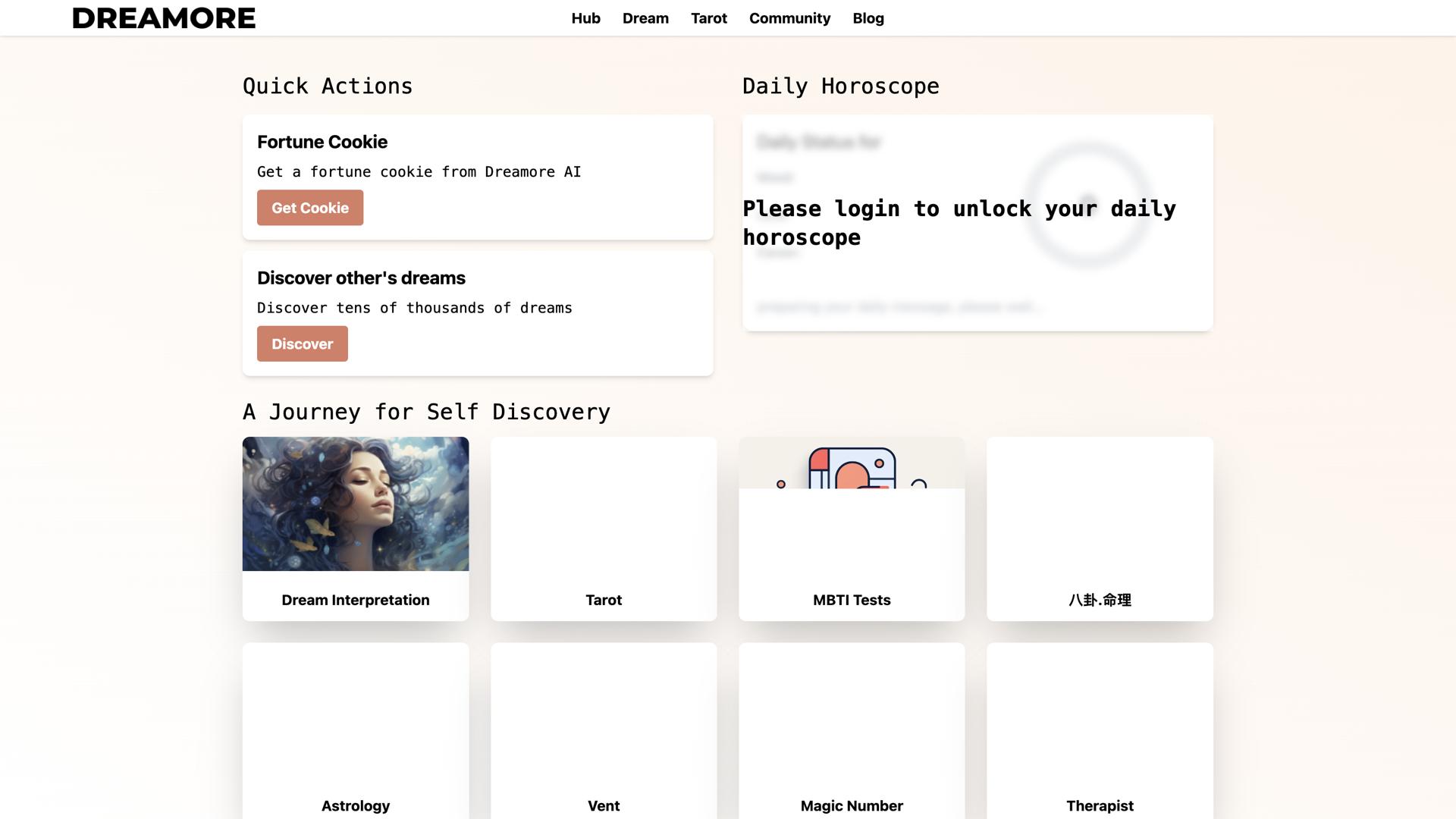Open the Hub menu item

(585, 18)
